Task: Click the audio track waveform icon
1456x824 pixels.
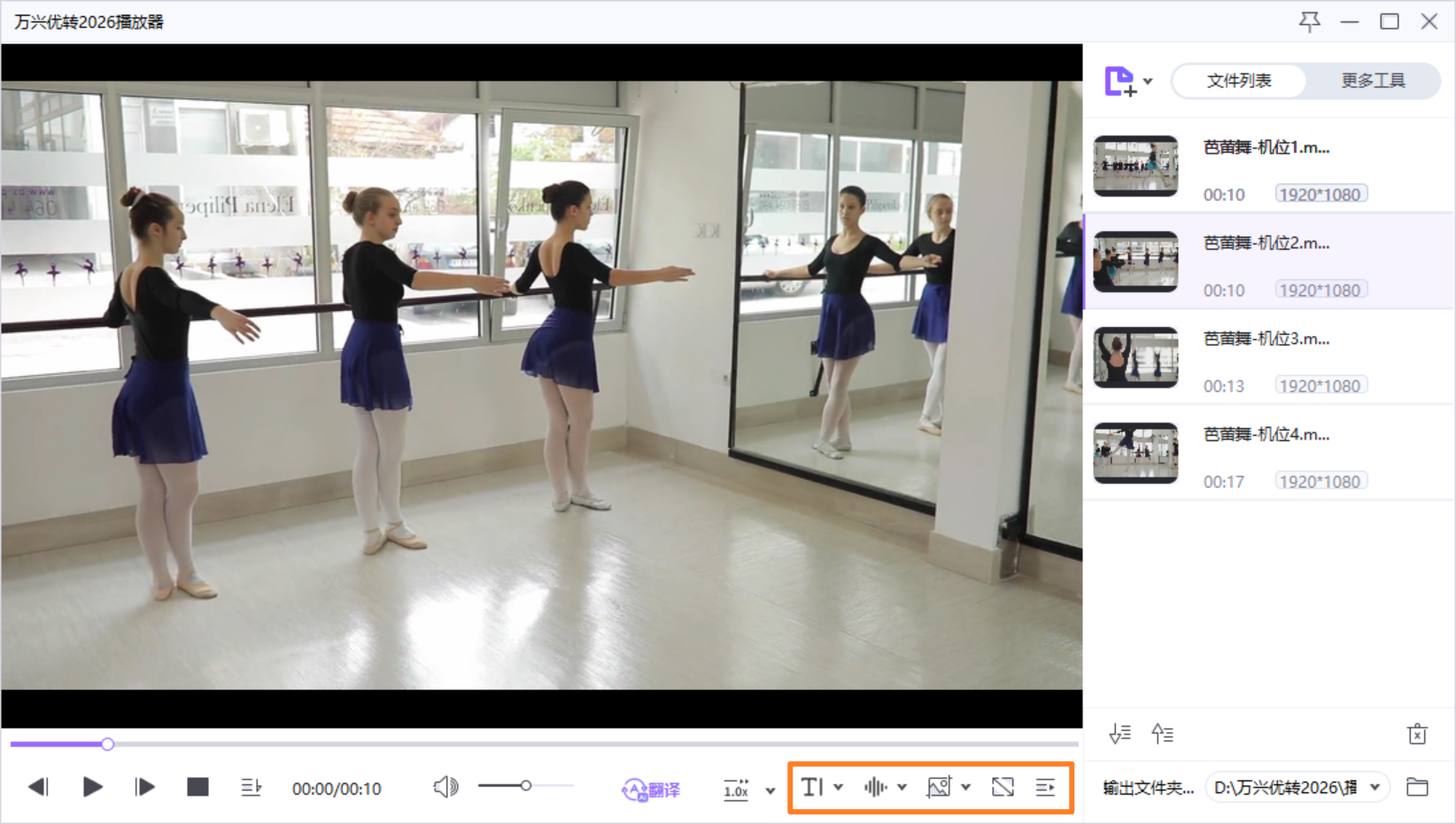Action: pos(875,787)
